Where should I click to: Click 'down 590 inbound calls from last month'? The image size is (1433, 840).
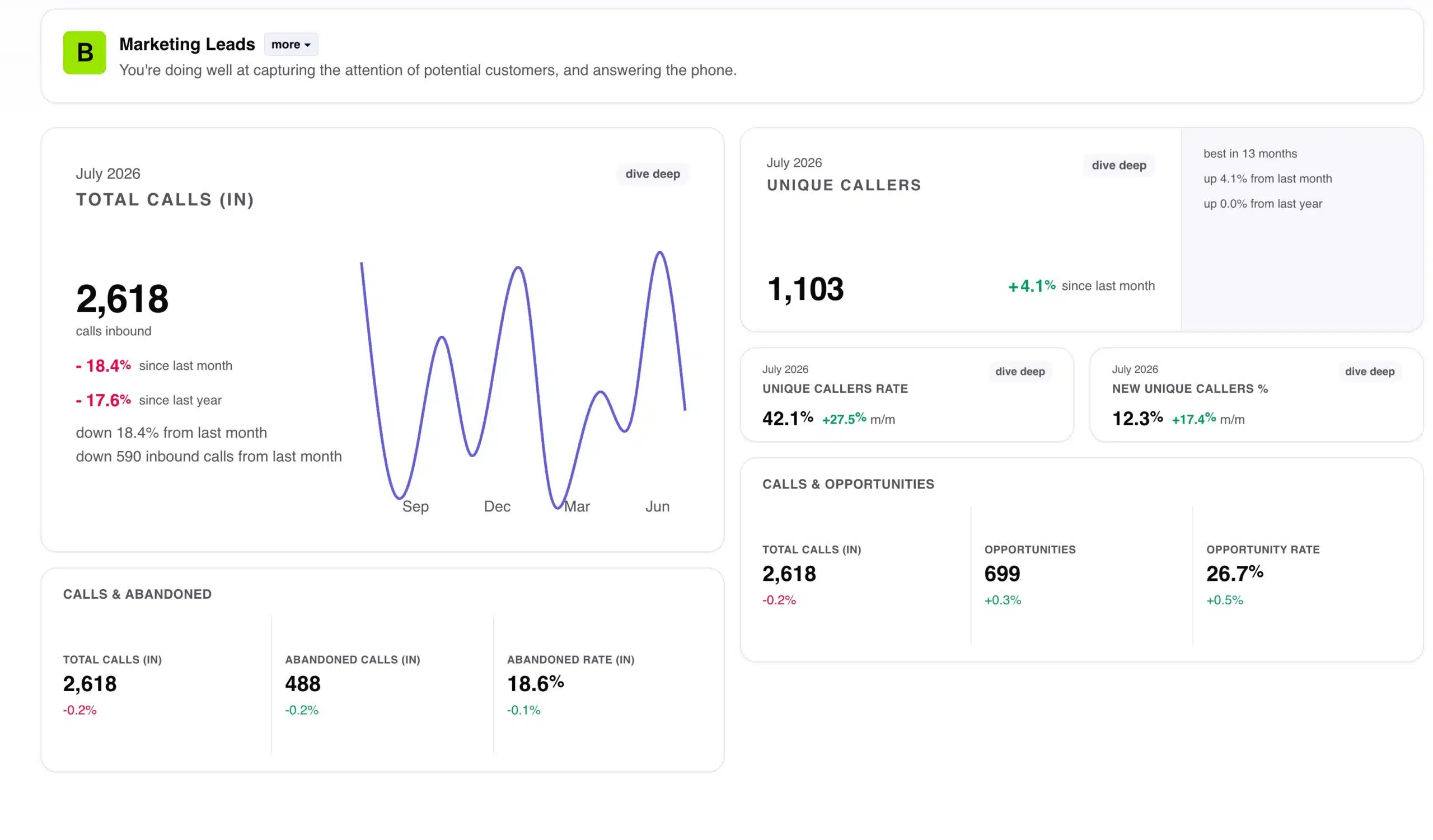209,456
